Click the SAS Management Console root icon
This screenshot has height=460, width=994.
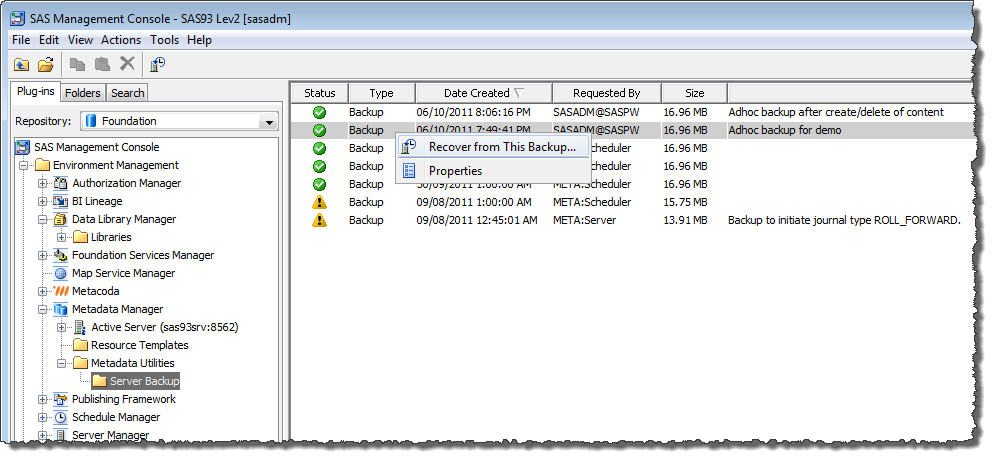(23, 148)
